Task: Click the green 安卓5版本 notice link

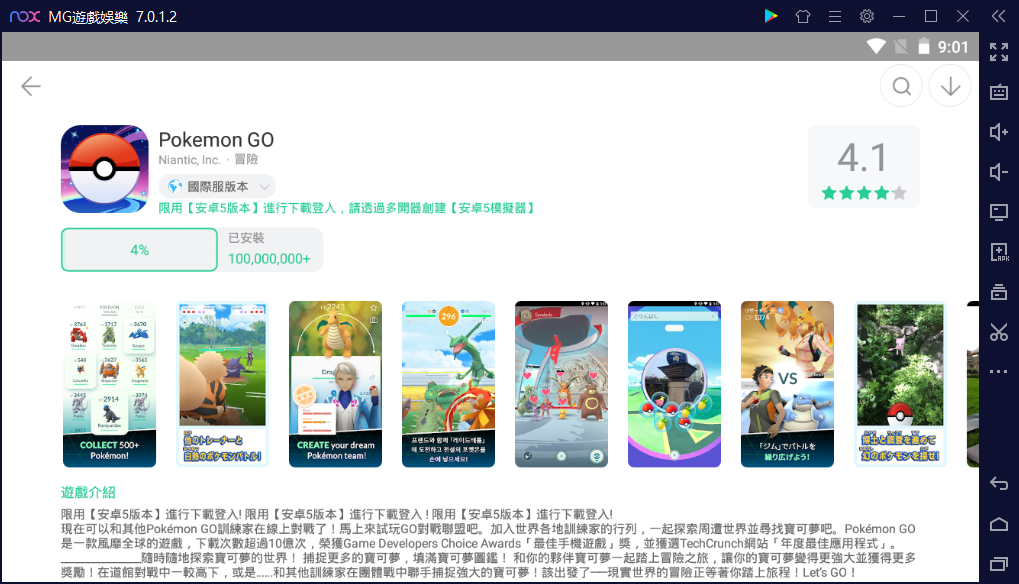Action: coord(348,209)
